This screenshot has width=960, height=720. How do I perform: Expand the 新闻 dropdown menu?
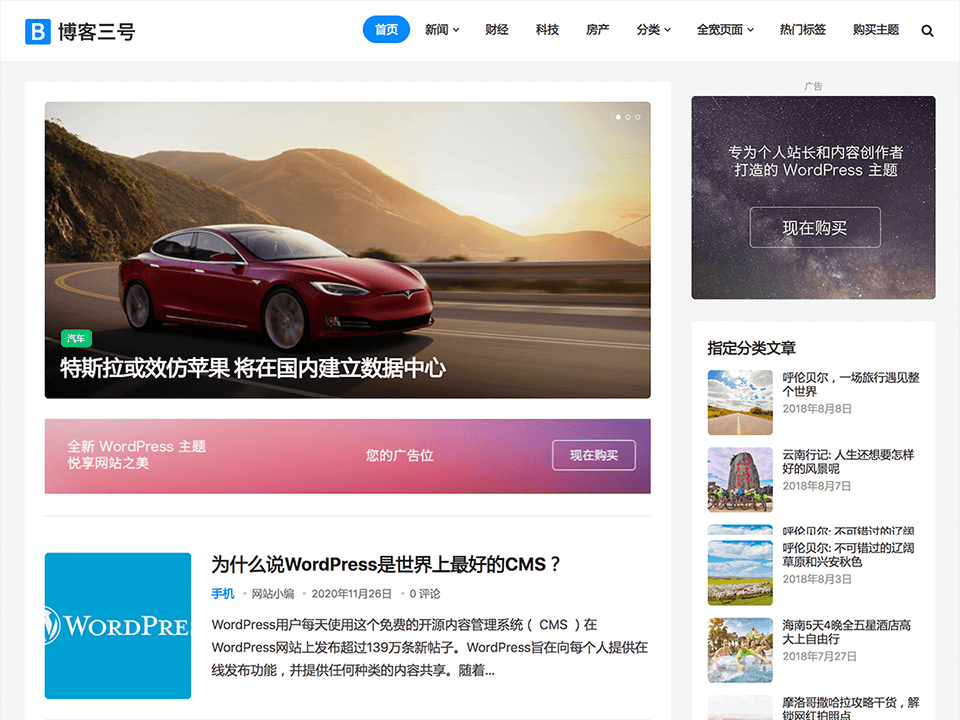[x=441, y=30]
